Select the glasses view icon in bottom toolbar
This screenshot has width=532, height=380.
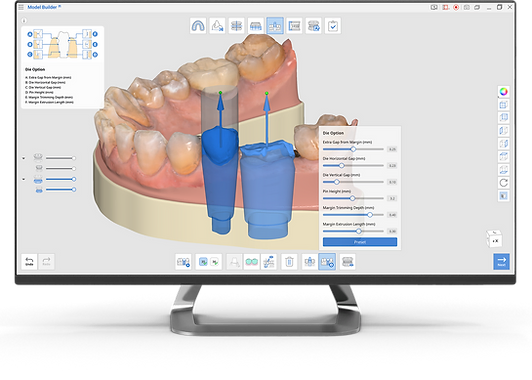251,262
